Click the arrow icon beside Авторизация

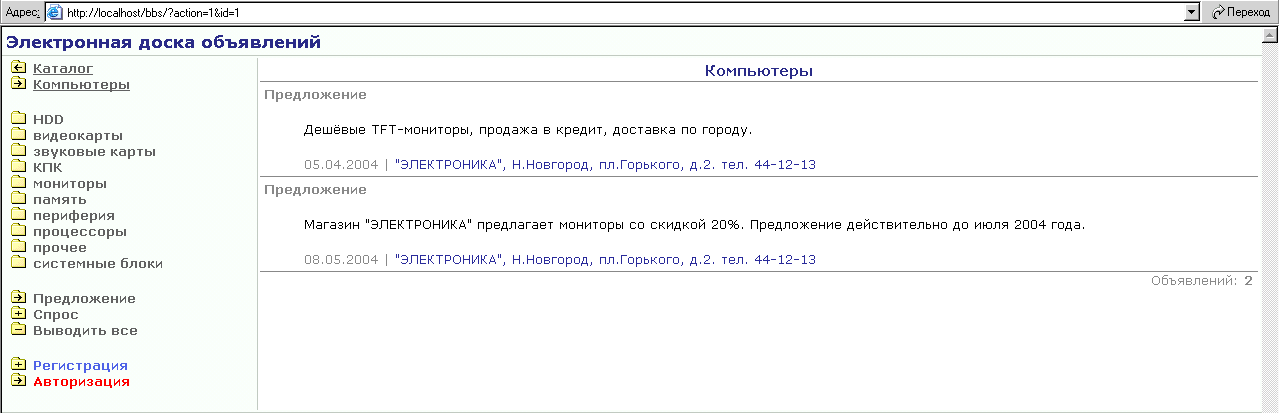click(18, 380)
